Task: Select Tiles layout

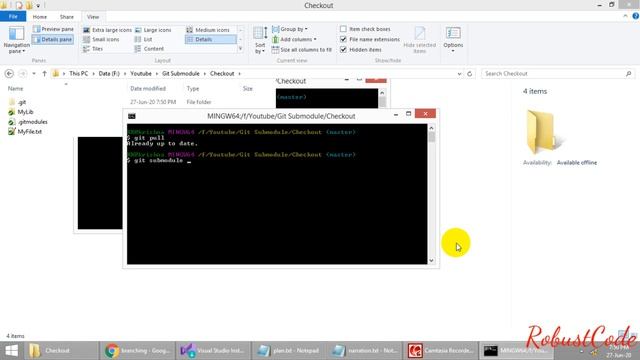Action: [x=93, y=49]
